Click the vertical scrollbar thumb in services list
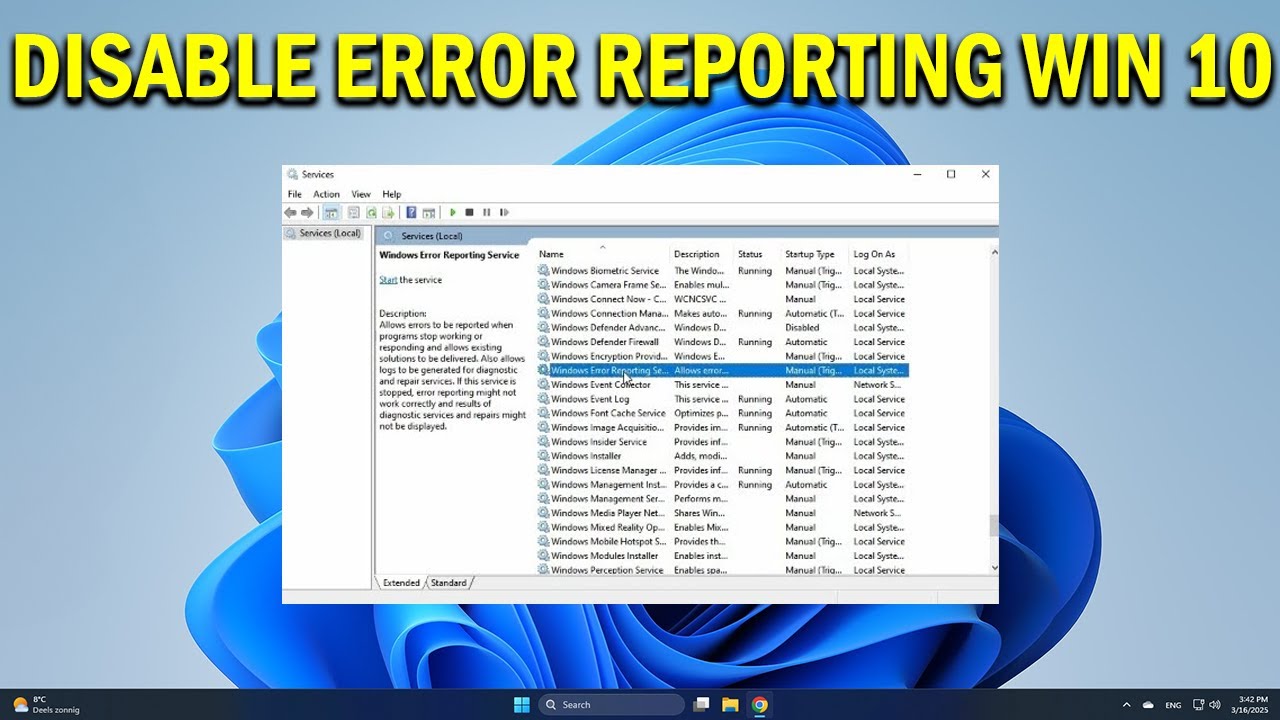Image resolution: width=1280 pixels, height=720 pixels. (993, 525)
